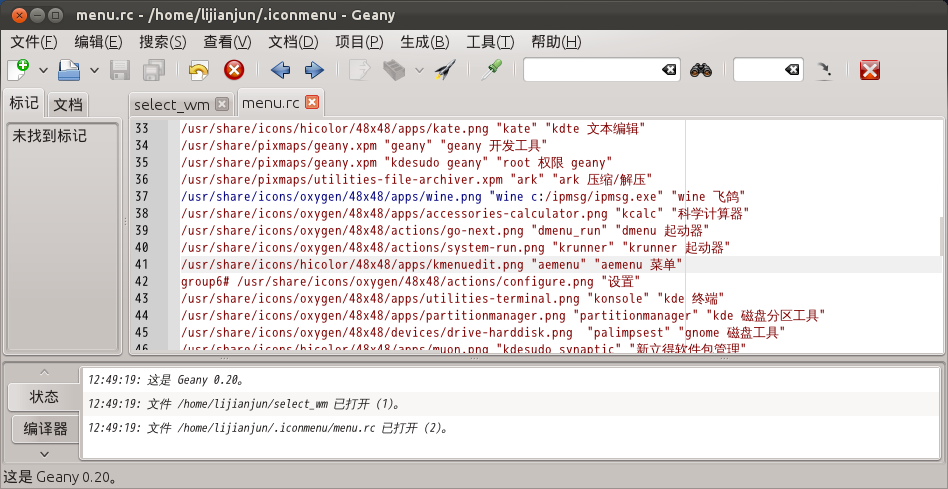Click the line containing "科学计算器"
Viewport: 948px width, 489px height.
click(465, 213)
